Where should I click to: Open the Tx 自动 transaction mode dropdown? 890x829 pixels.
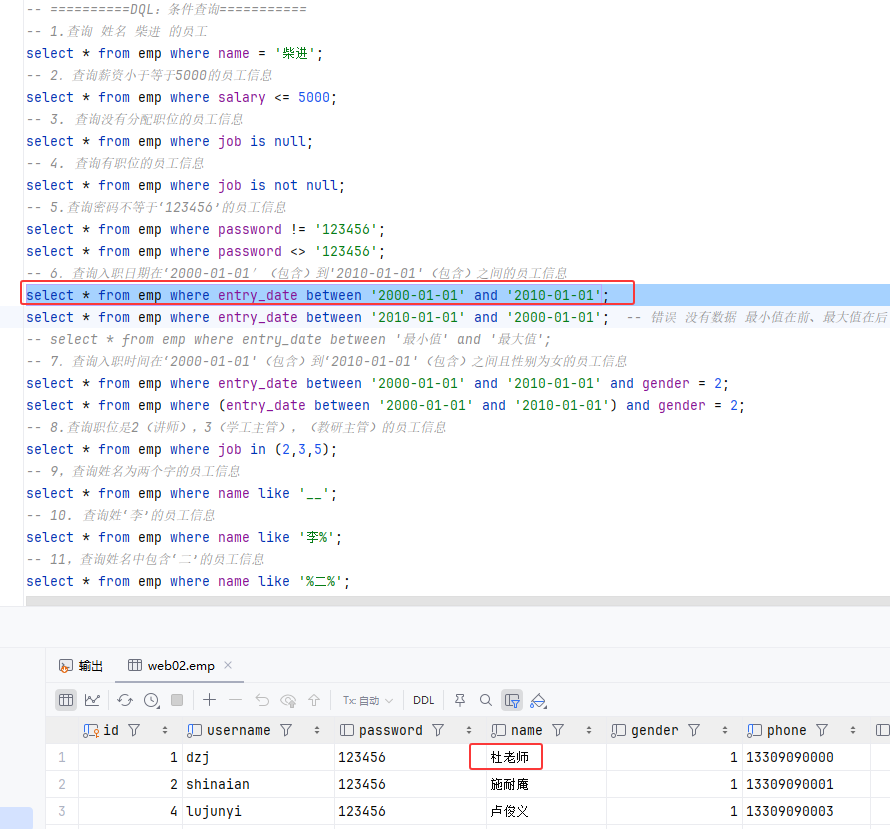click(x=368, y=700)
